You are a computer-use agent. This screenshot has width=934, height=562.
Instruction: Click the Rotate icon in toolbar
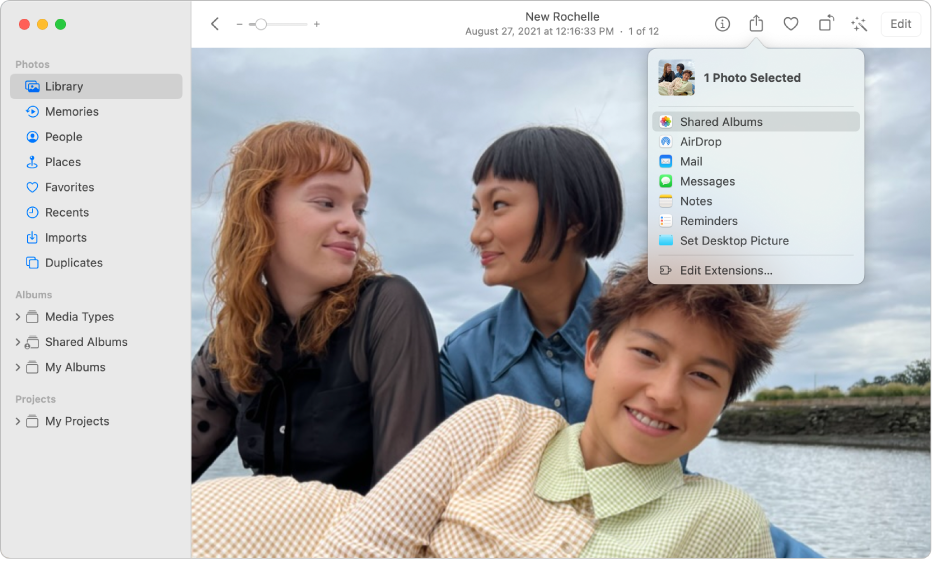(825, 24)
